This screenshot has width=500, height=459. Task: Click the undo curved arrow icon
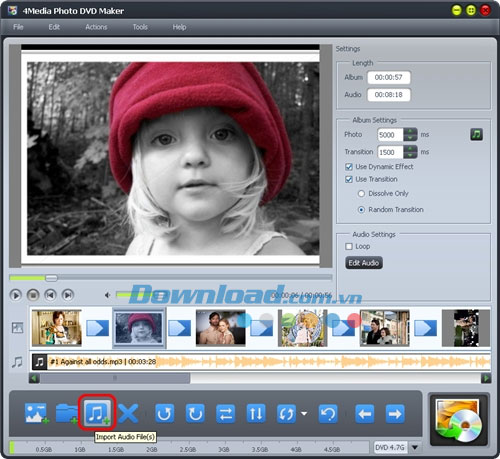pos(328,413)
